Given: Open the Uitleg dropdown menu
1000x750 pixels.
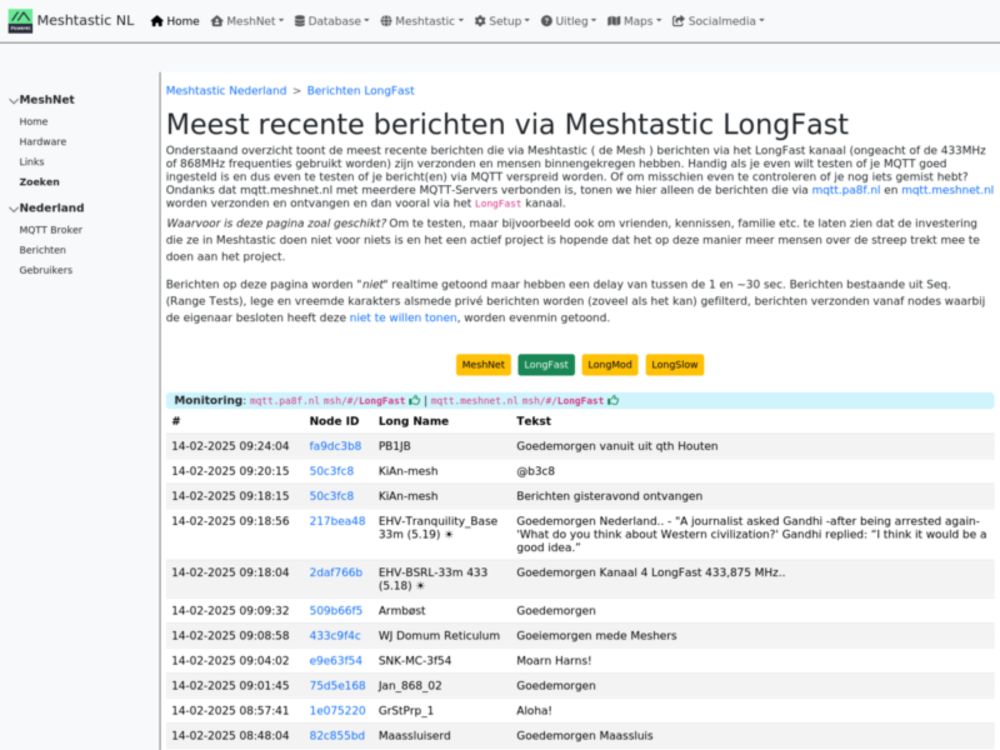Looking at the screenshot, I should point(568,21).
